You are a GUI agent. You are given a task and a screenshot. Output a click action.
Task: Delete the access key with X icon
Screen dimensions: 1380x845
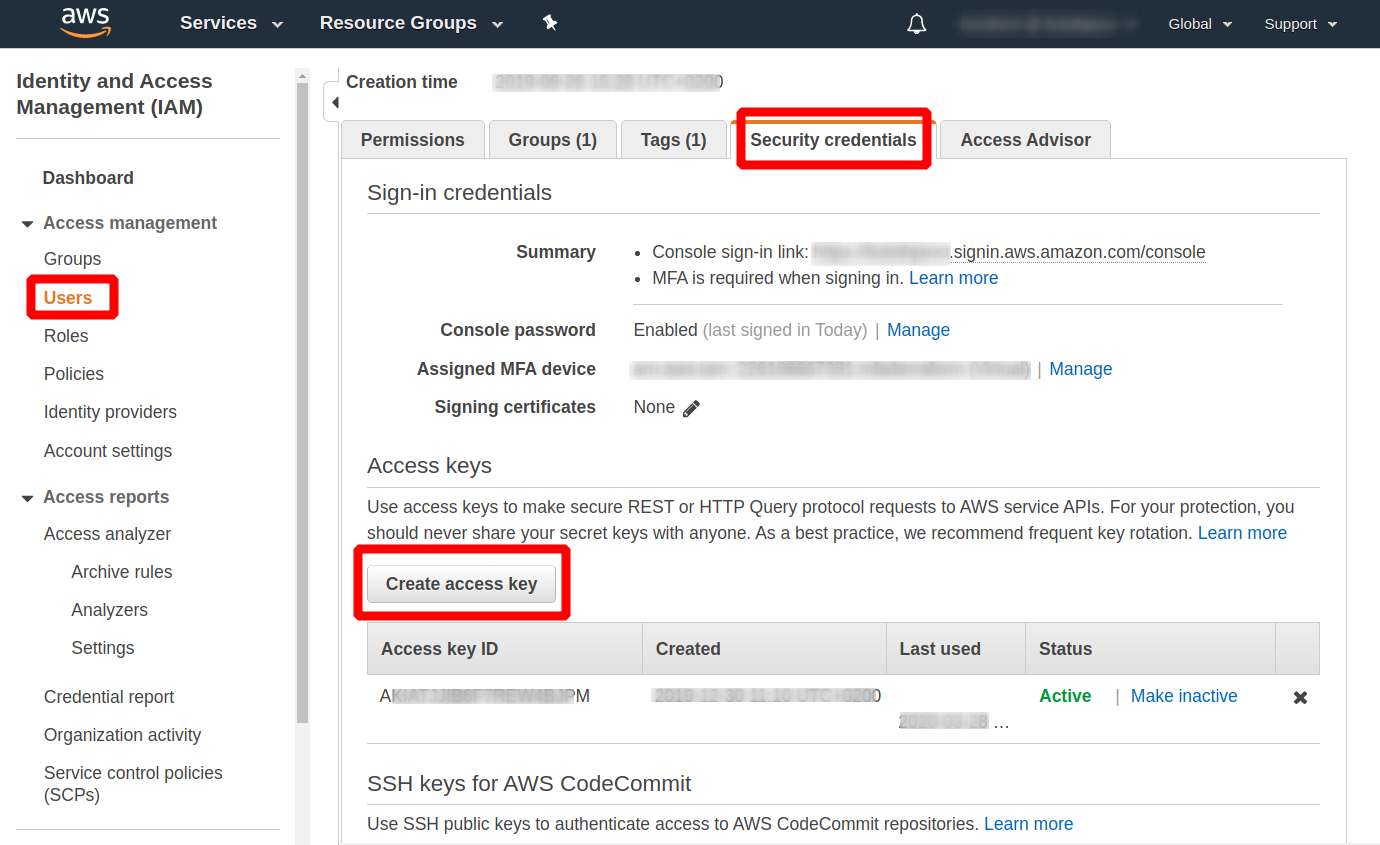pyautogui.click(x=1300, y=697)
